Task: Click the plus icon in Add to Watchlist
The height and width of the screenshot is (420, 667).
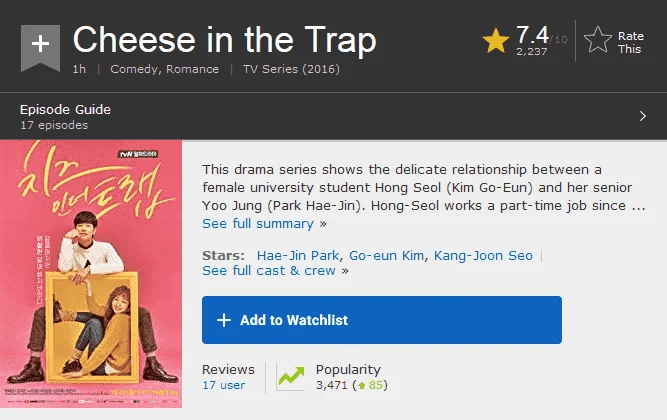Action: click(224, 320)
